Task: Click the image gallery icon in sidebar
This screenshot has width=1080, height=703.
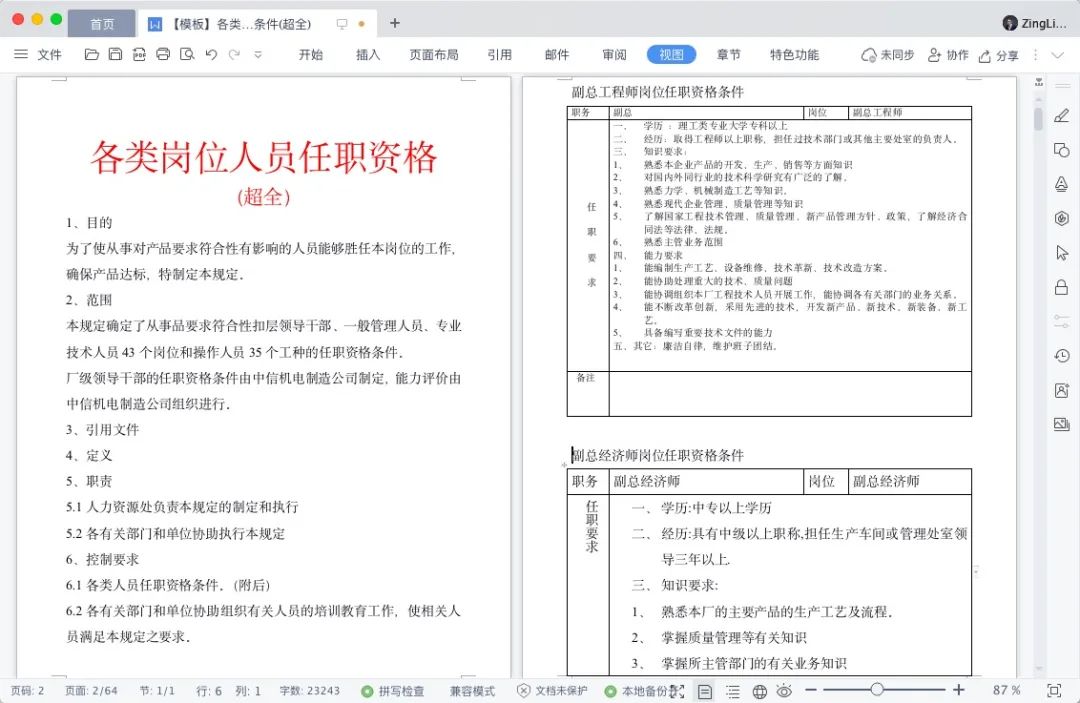Action: 1061,424
